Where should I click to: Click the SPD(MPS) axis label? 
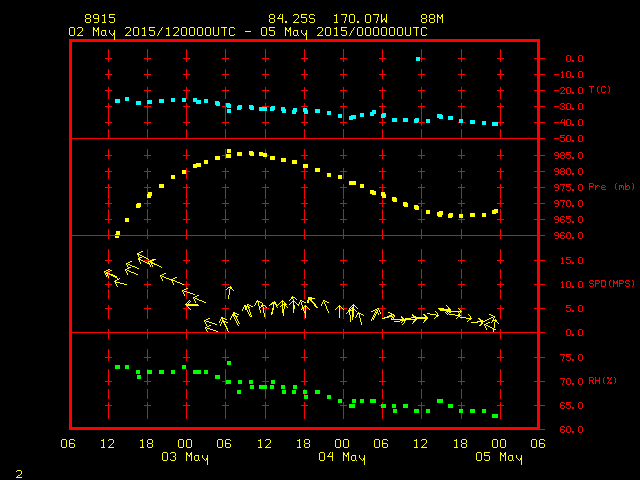tap(611, 283)
